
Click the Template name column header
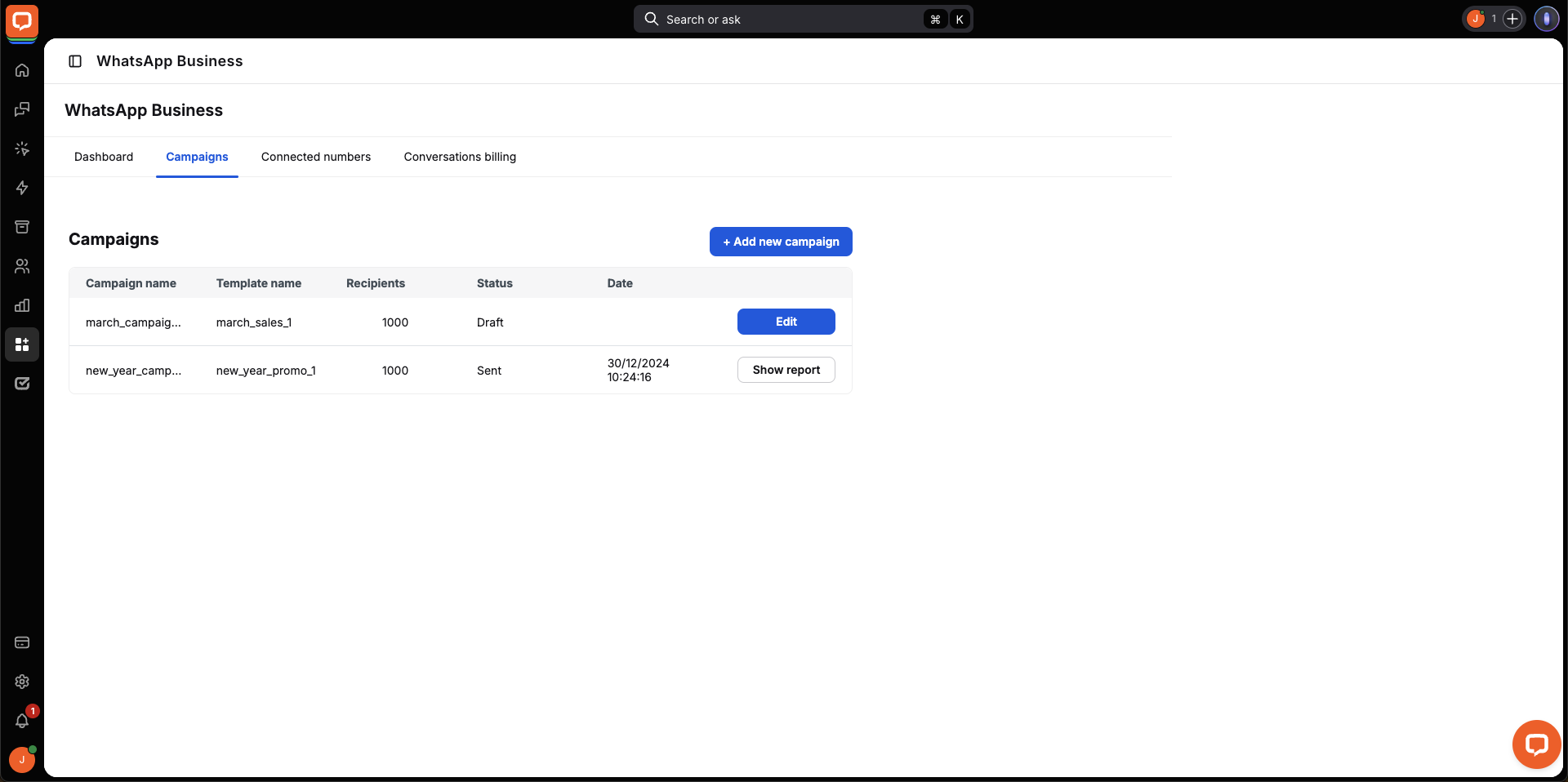(259, 283)
